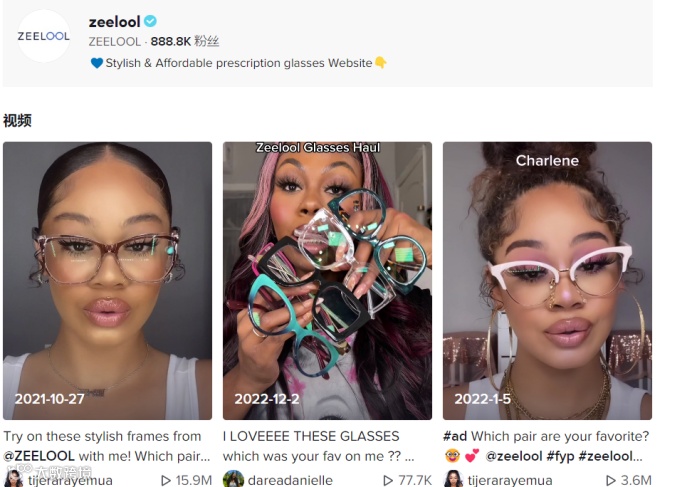693x487 pixels.
Task: Select the 视频 section heading
Action: 17,120
